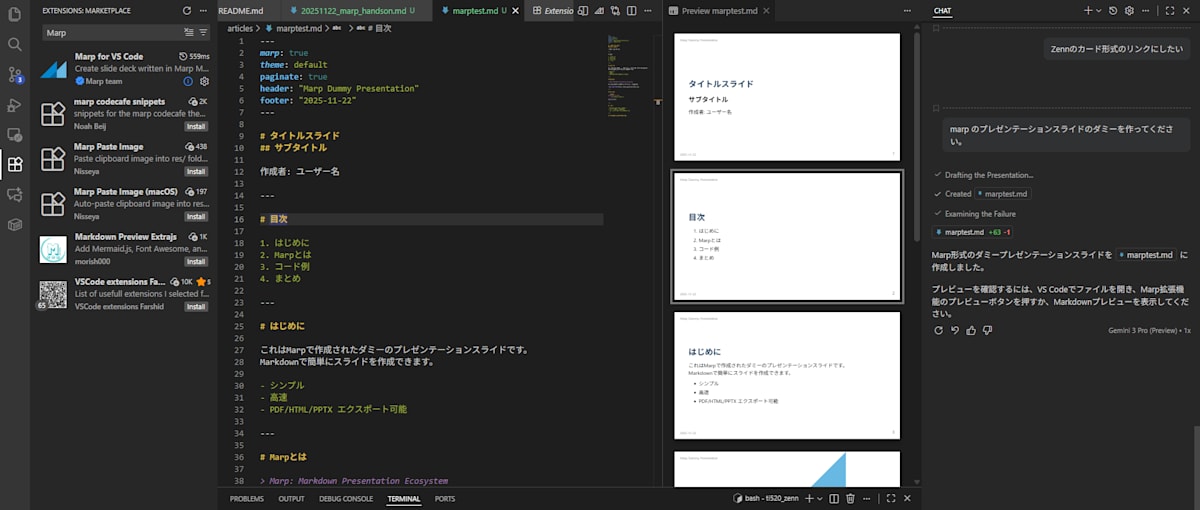Install VSCode extensions Farshid pack
The width and height of the screenshot is (1200, 510).
[x=196, y=306]
